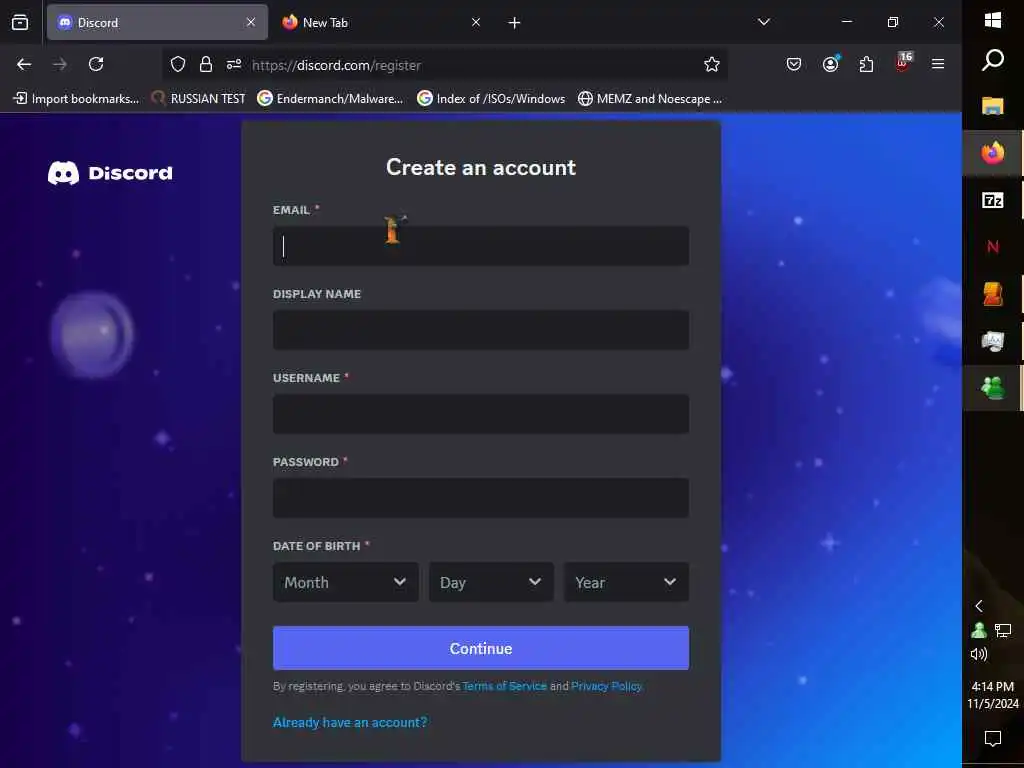Open Windows search magnifier
Image resolution: width=1024 pixels, height=768 pixels.
click(x=993, y=60)
